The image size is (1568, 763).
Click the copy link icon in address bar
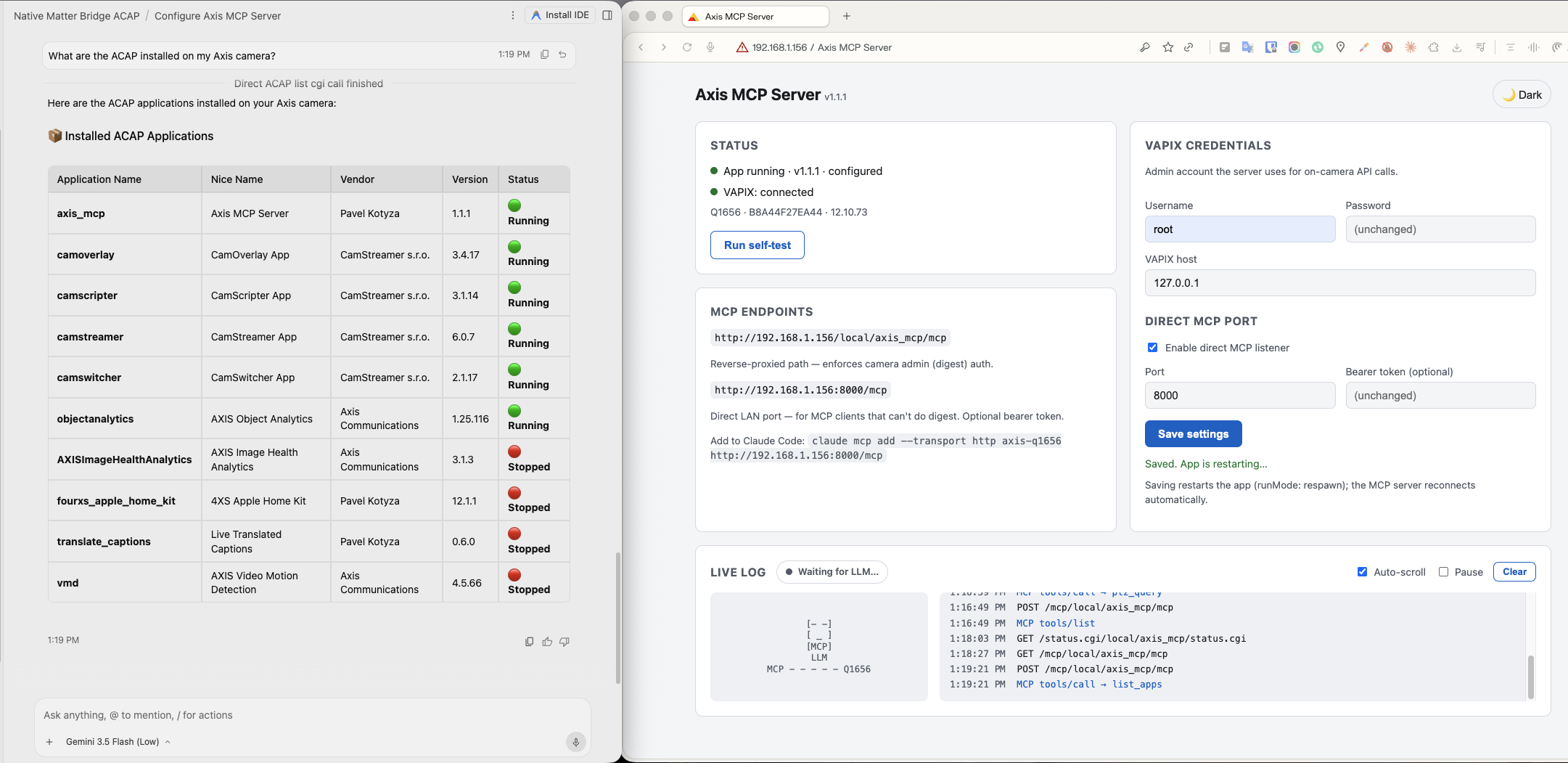point(1189,47)
